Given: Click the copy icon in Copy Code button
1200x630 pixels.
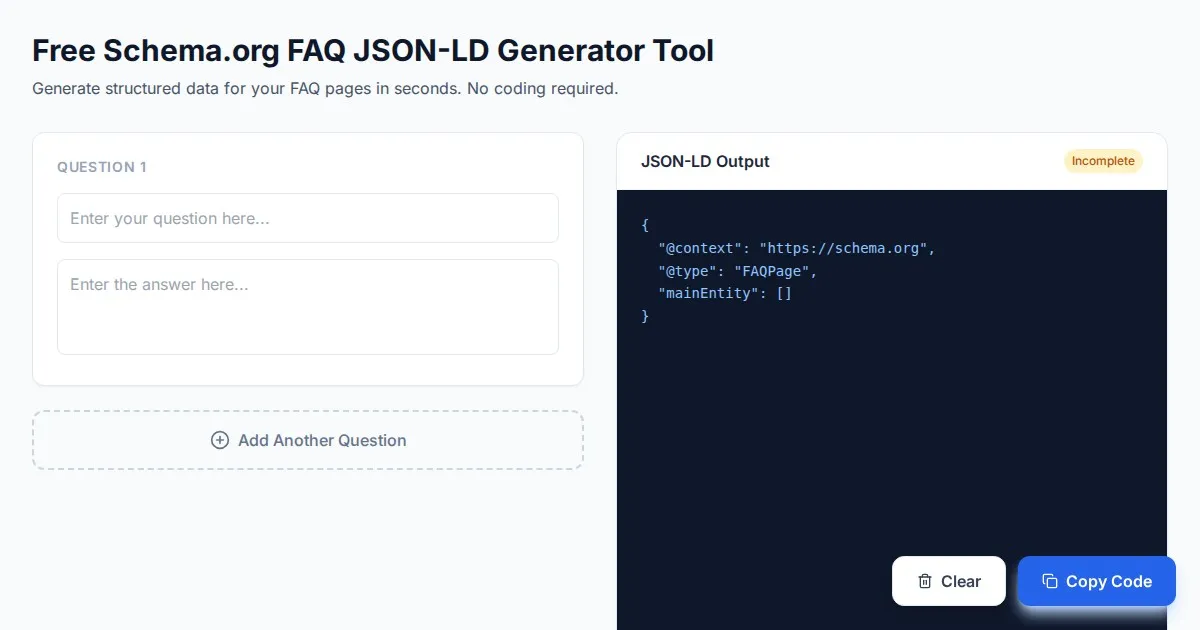Looking at the screenshot, I should (1049, 581).
